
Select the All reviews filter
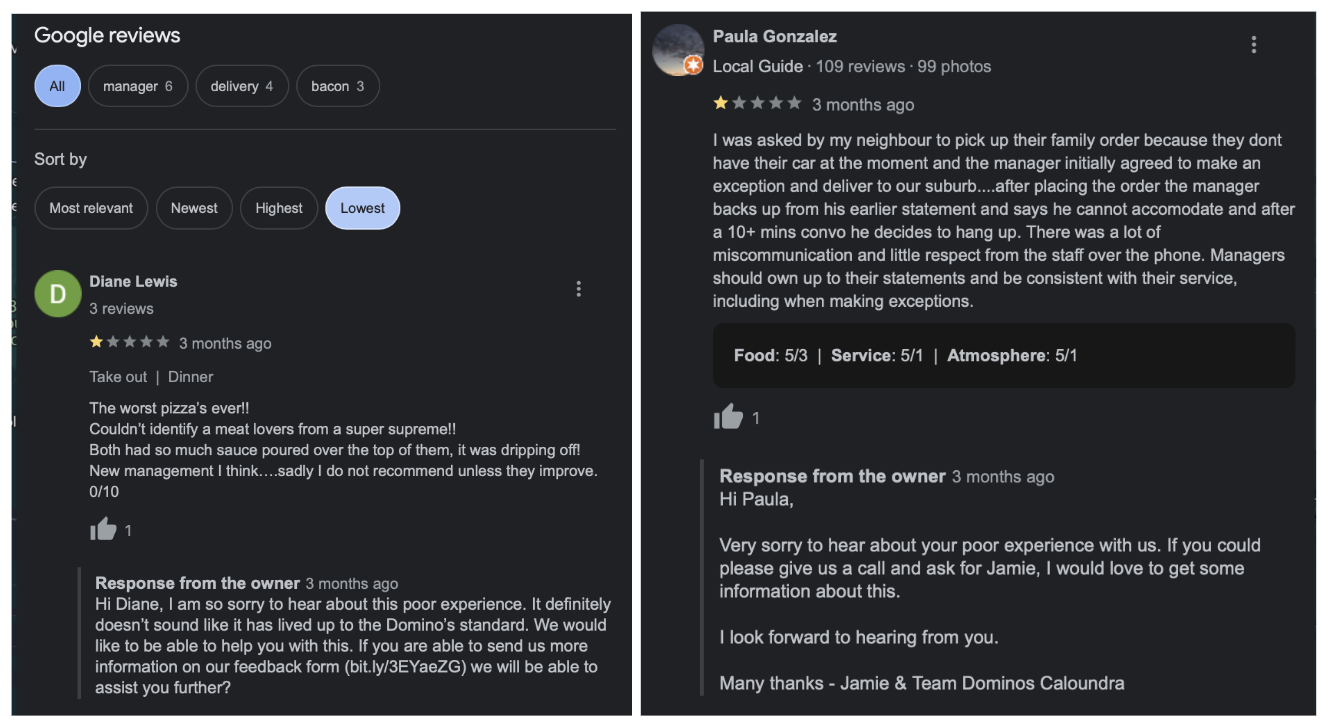pyautogui.click(x=57, y=86)
